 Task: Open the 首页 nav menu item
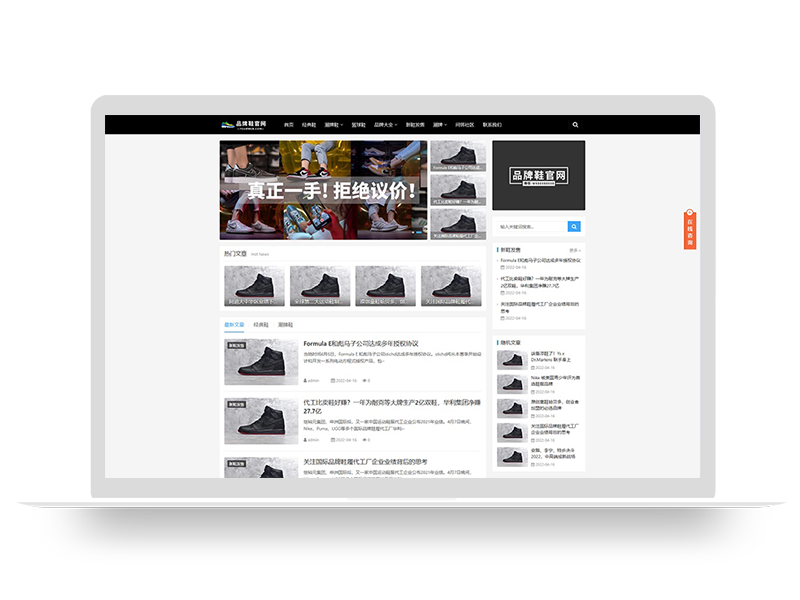click(289, 125)
